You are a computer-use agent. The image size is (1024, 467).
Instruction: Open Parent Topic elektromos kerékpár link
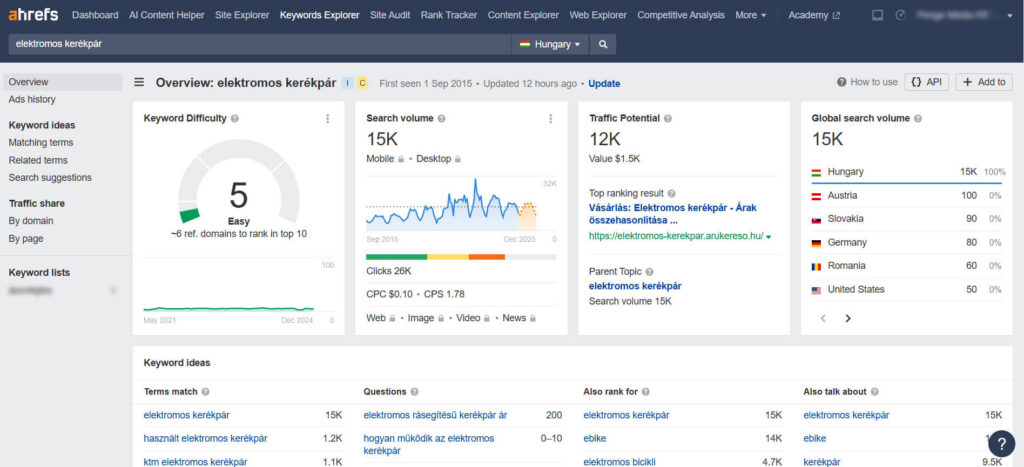coord(635,286)
